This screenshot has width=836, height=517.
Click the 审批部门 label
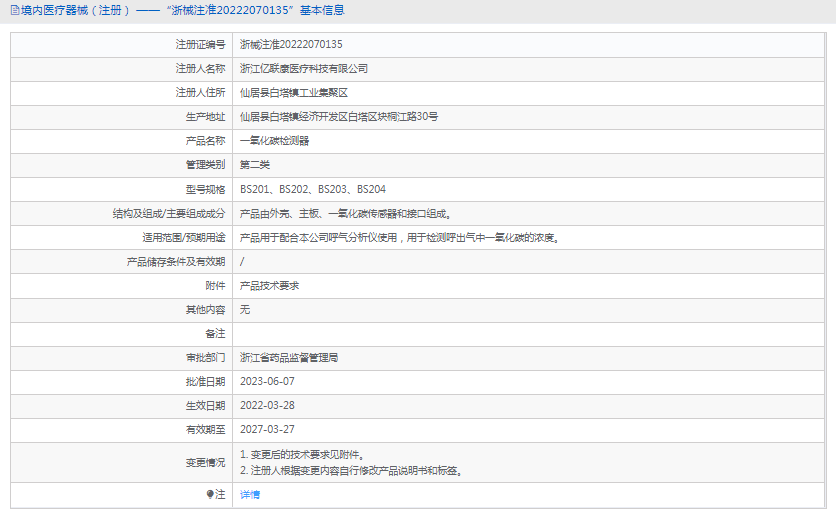tap(205, 358)
